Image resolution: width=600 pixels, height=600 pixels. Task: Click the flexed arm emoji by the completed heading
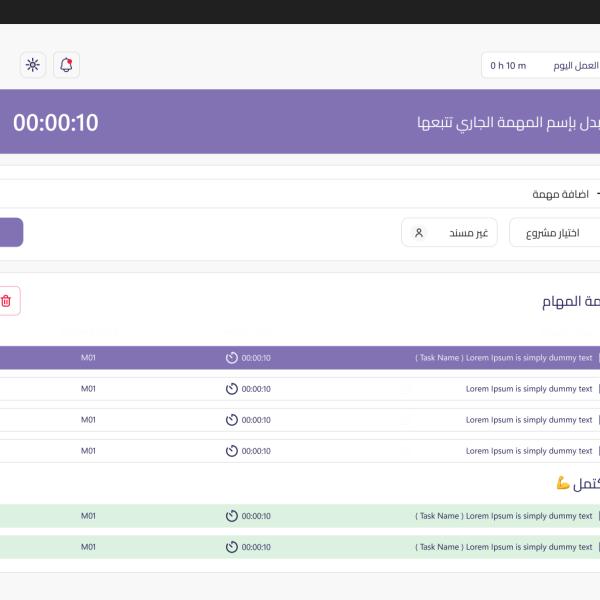pos(563,484)
